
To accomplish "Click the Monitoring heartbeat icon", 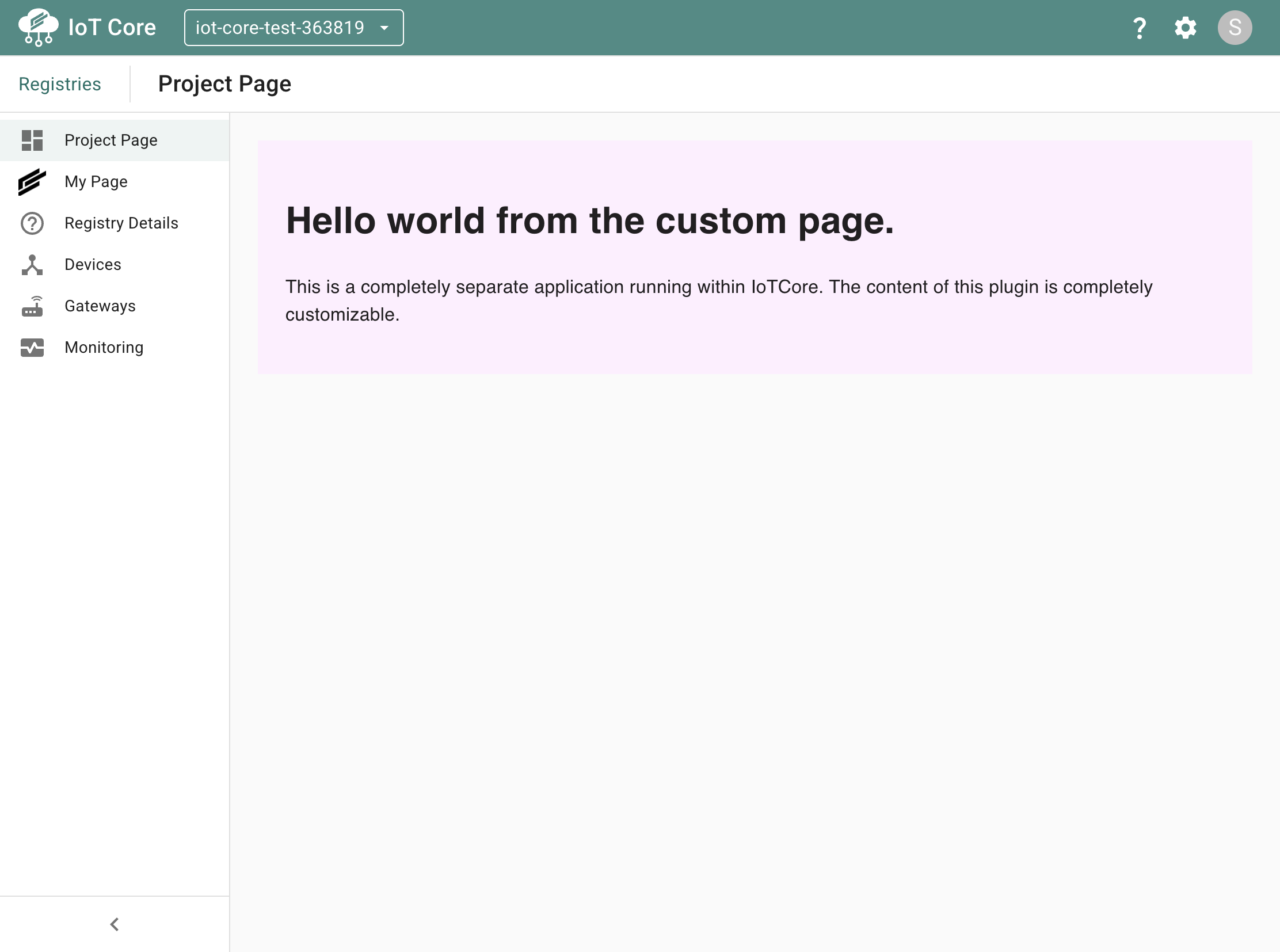I will pyautogui.click(x=32, y=348).
